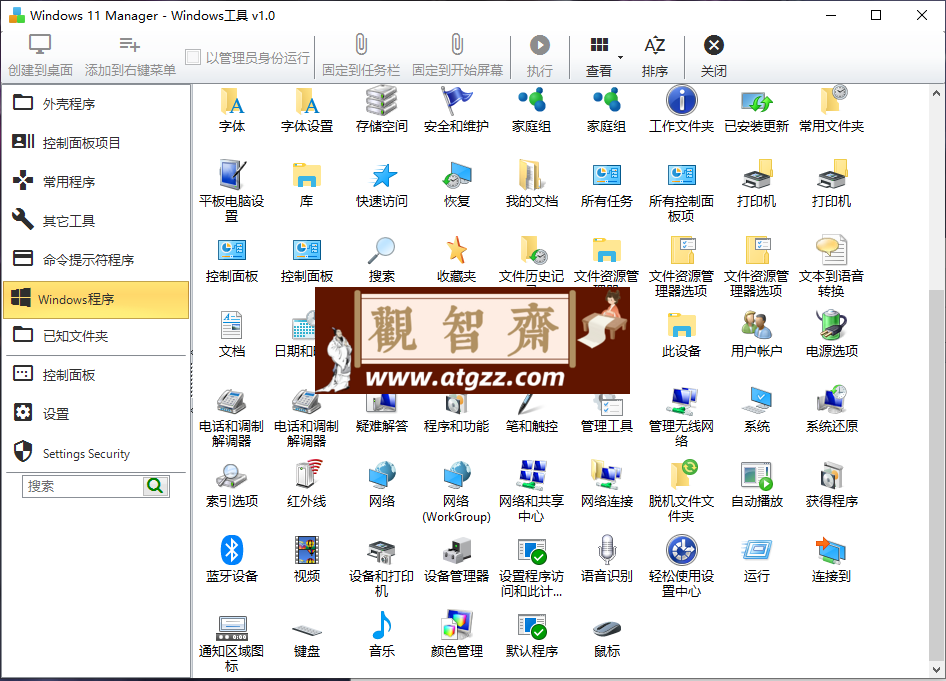This screenshot has height=681, width=946.
Task: Click the scrollbar down arrow
Action: [x=936, y=669]
